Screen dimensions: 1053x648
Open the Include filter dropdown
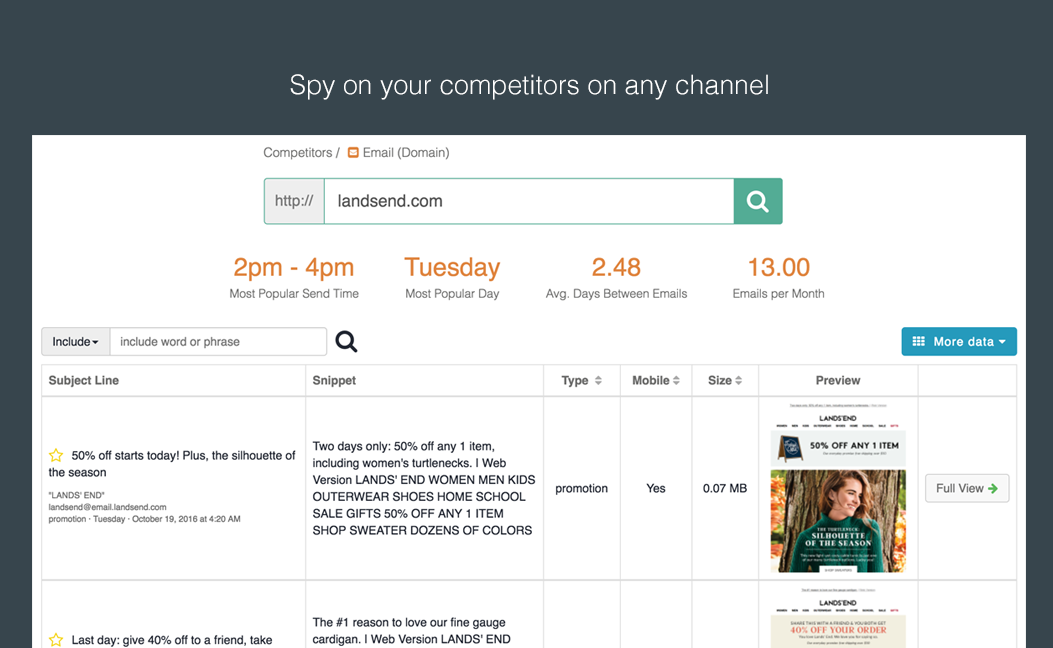75,341
